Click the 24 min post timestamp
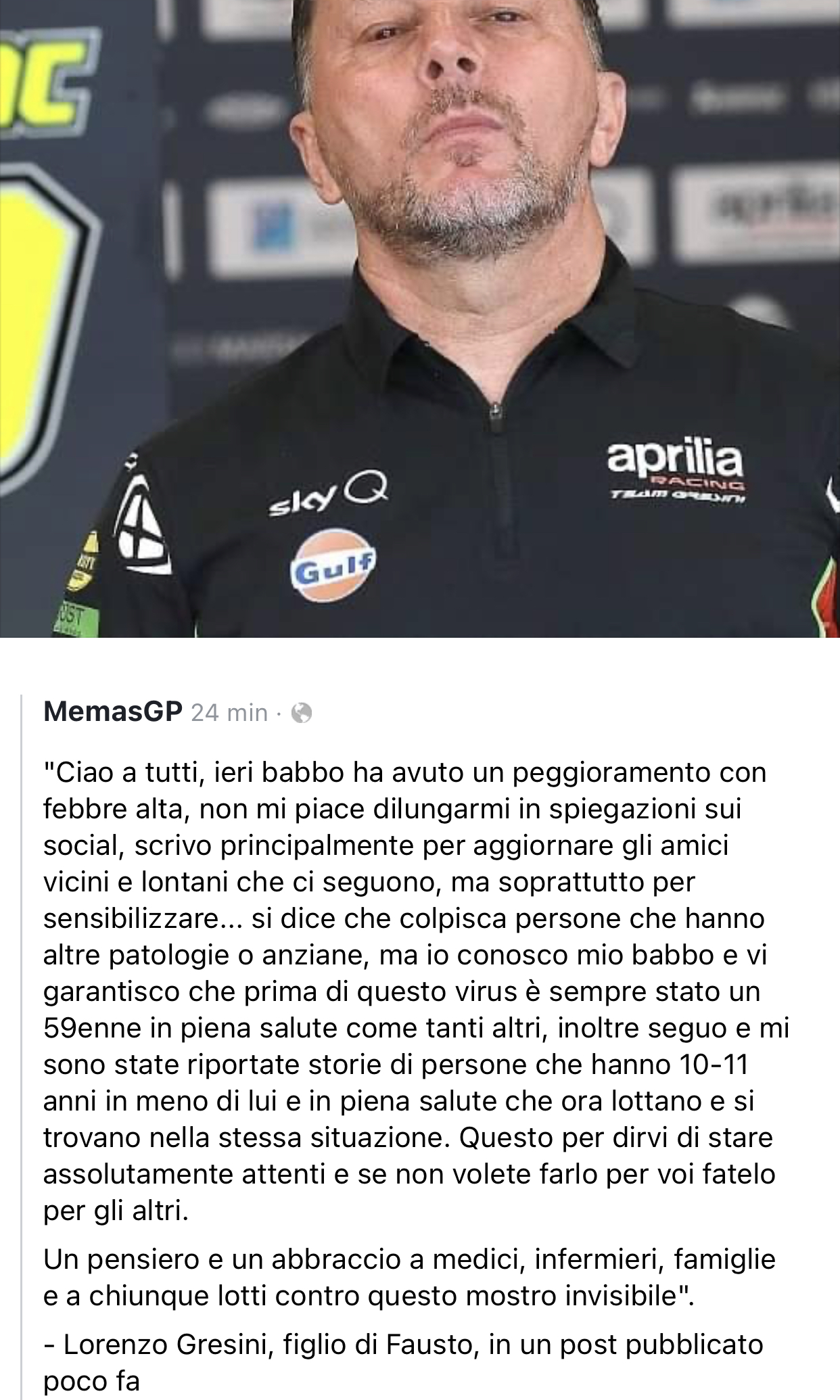The image size is (840, 1400). (230, 714)
